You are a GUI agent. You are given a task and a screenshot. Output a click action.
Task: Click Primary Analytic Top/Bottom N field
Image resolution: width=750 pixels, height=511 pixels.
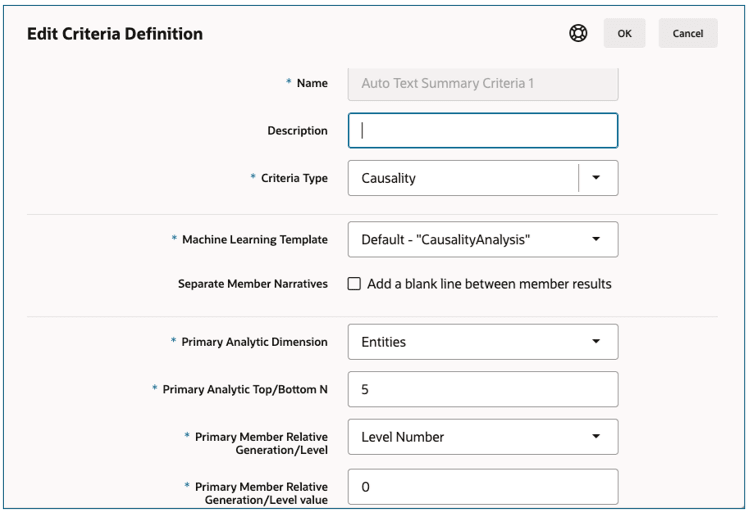(483, 389)
